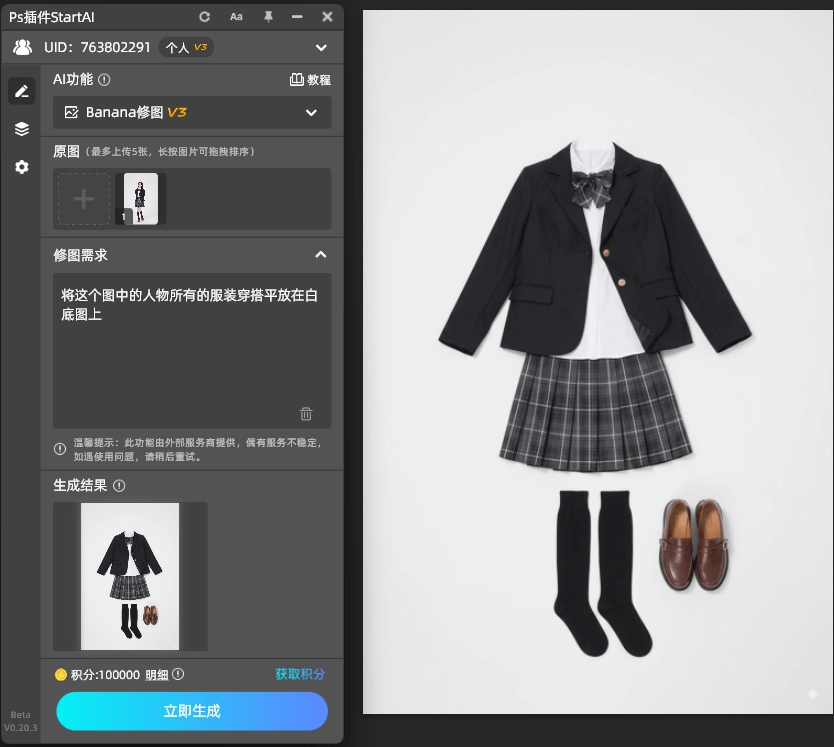The height and width of the screenshot is (747, 834).
Task: Click the info icon beside AI功能
Action: [x=106, y=79]
